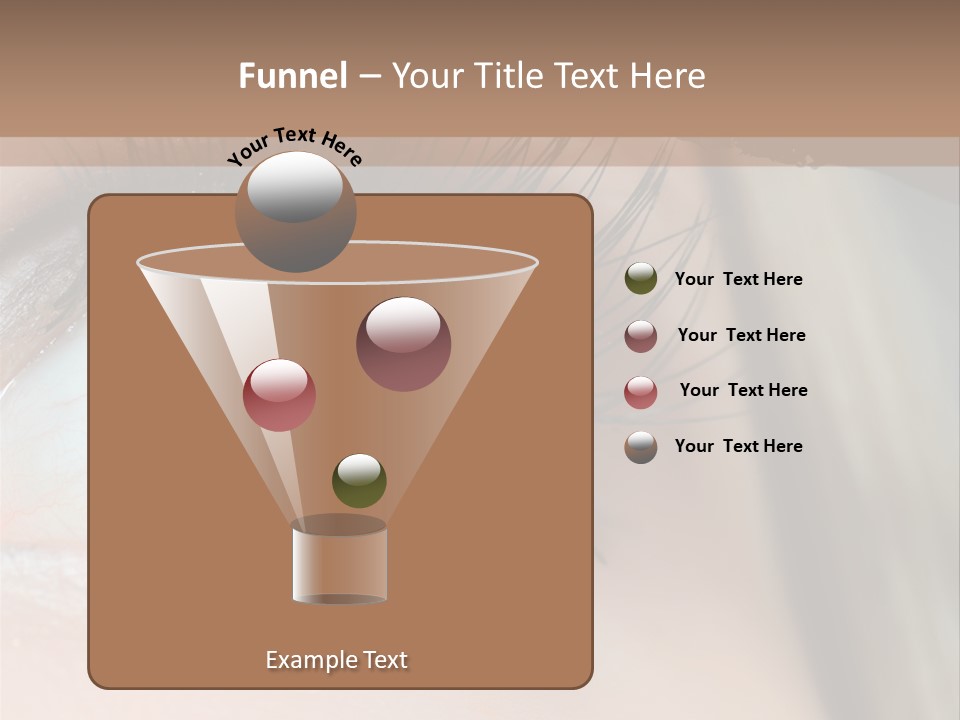Select the pink legend bullet on third list item
960x720 pixels.
pyautogui.click(x=641, y=391)
